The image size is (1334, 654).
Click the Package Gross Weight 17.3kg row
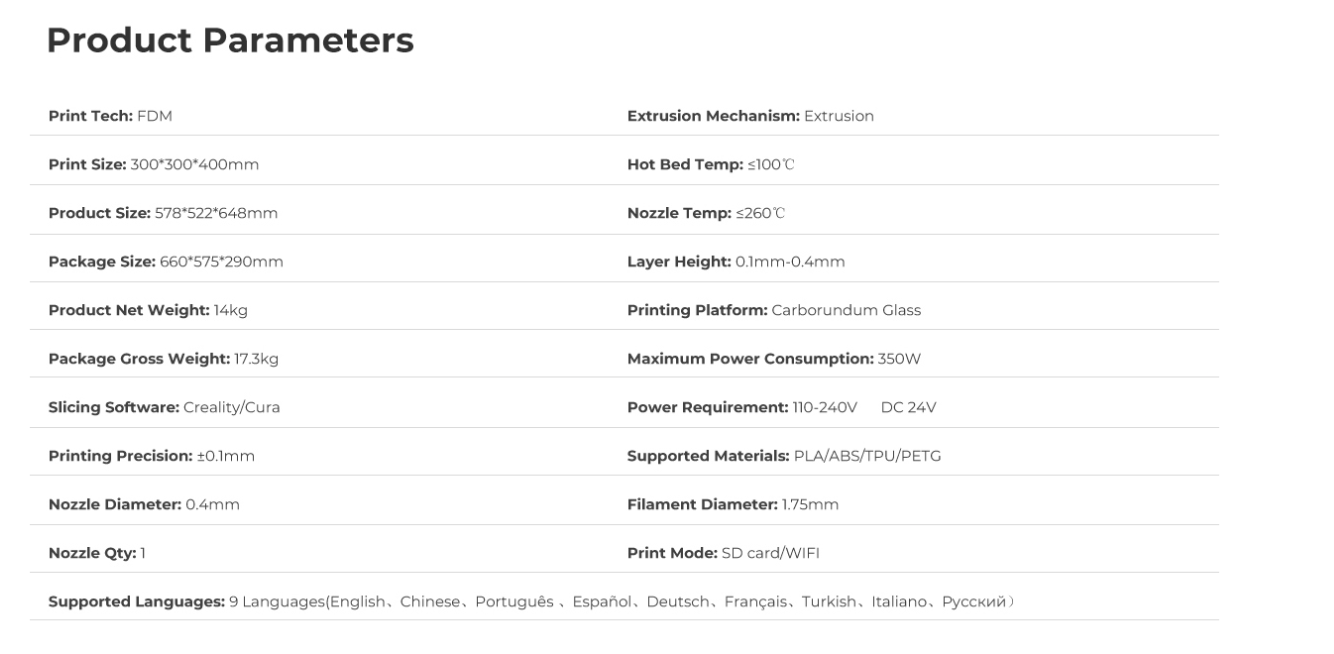[x=163, y=359]
